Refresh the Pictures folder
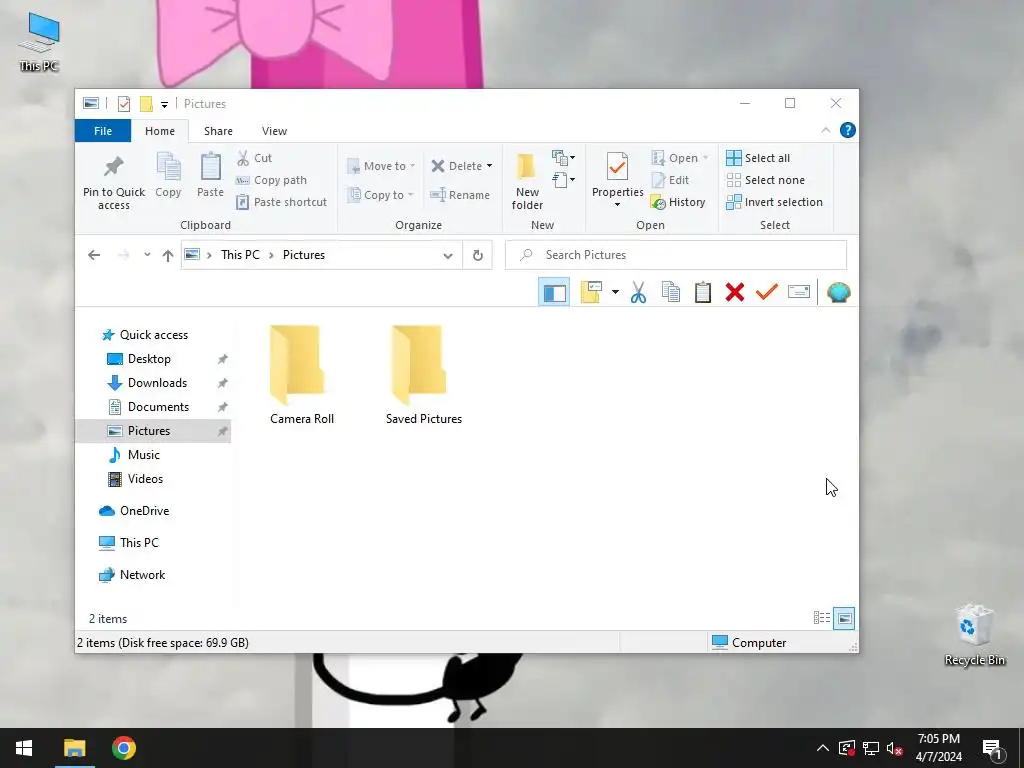Viewport: 1024px width, 768px height. [x=477, y=255]
